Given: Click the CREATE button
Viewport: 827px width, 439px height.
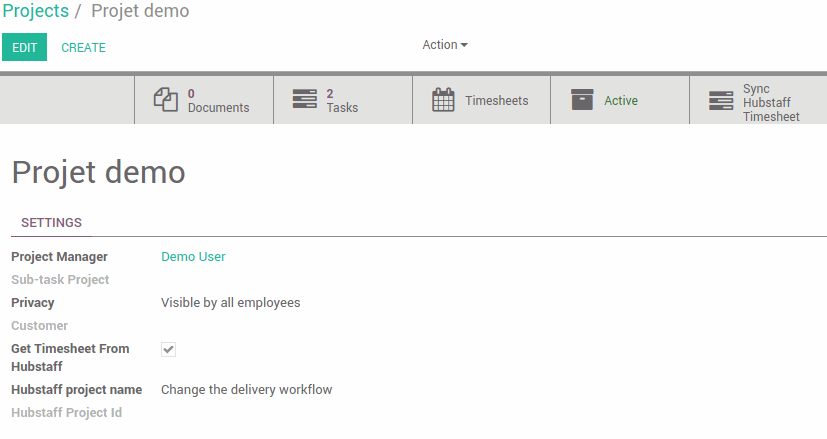Looking at the screenshot, I should (x=83, y=47).
